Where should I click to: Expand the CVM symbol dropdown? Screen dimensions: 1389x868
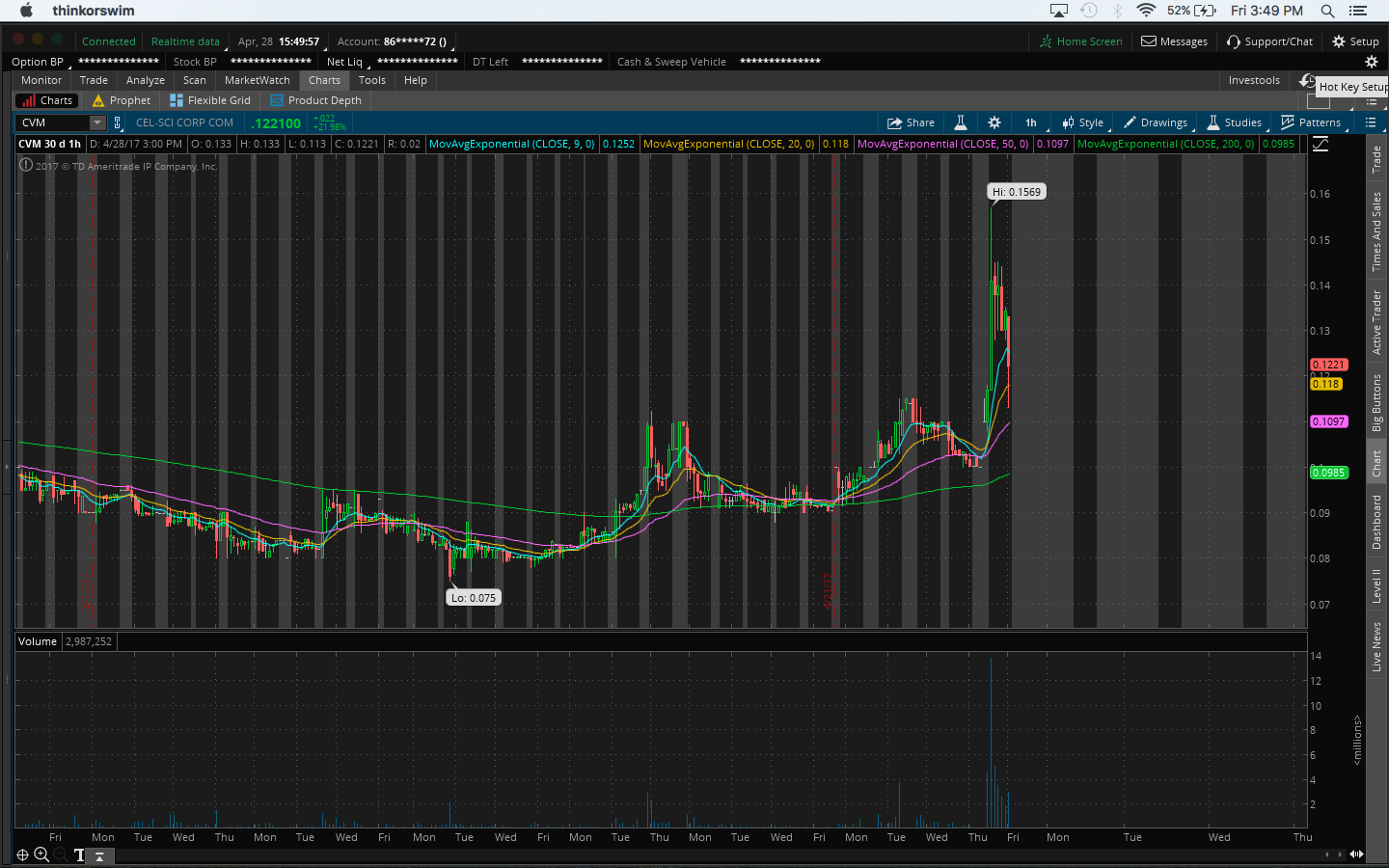click(97, 122)
